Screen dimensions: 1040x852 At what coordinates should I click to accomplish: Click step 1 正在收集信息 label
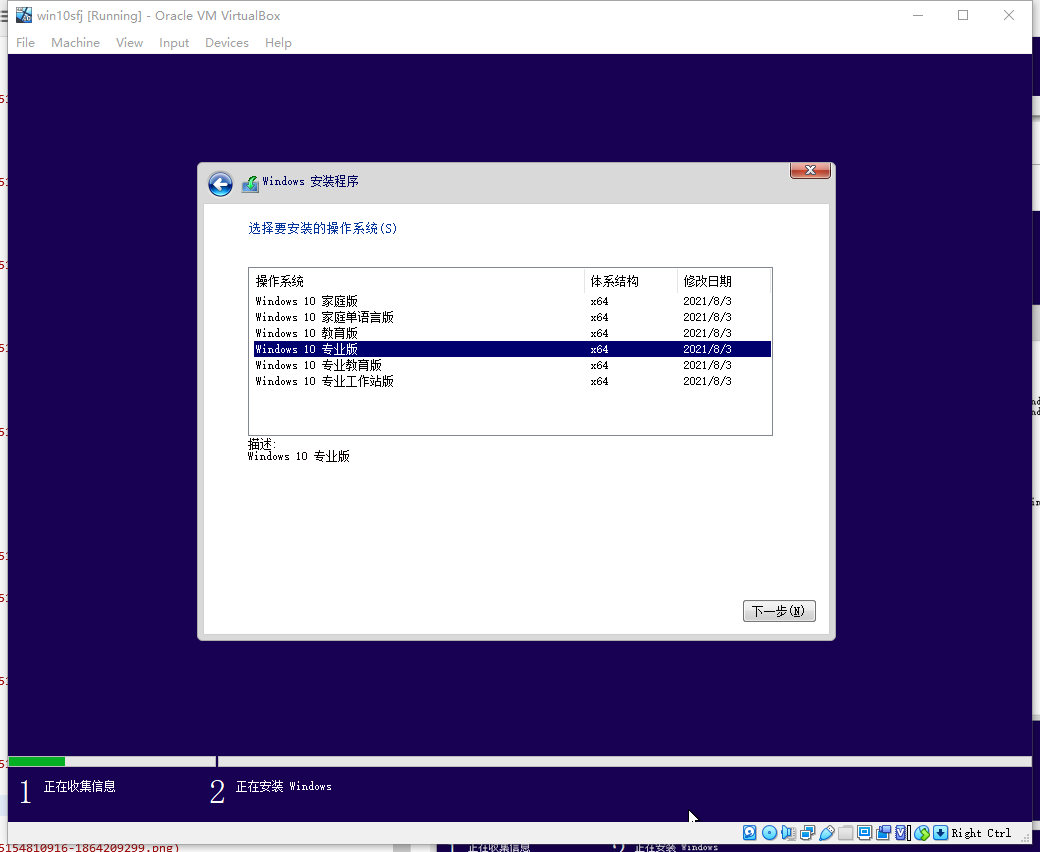[80, 786]
